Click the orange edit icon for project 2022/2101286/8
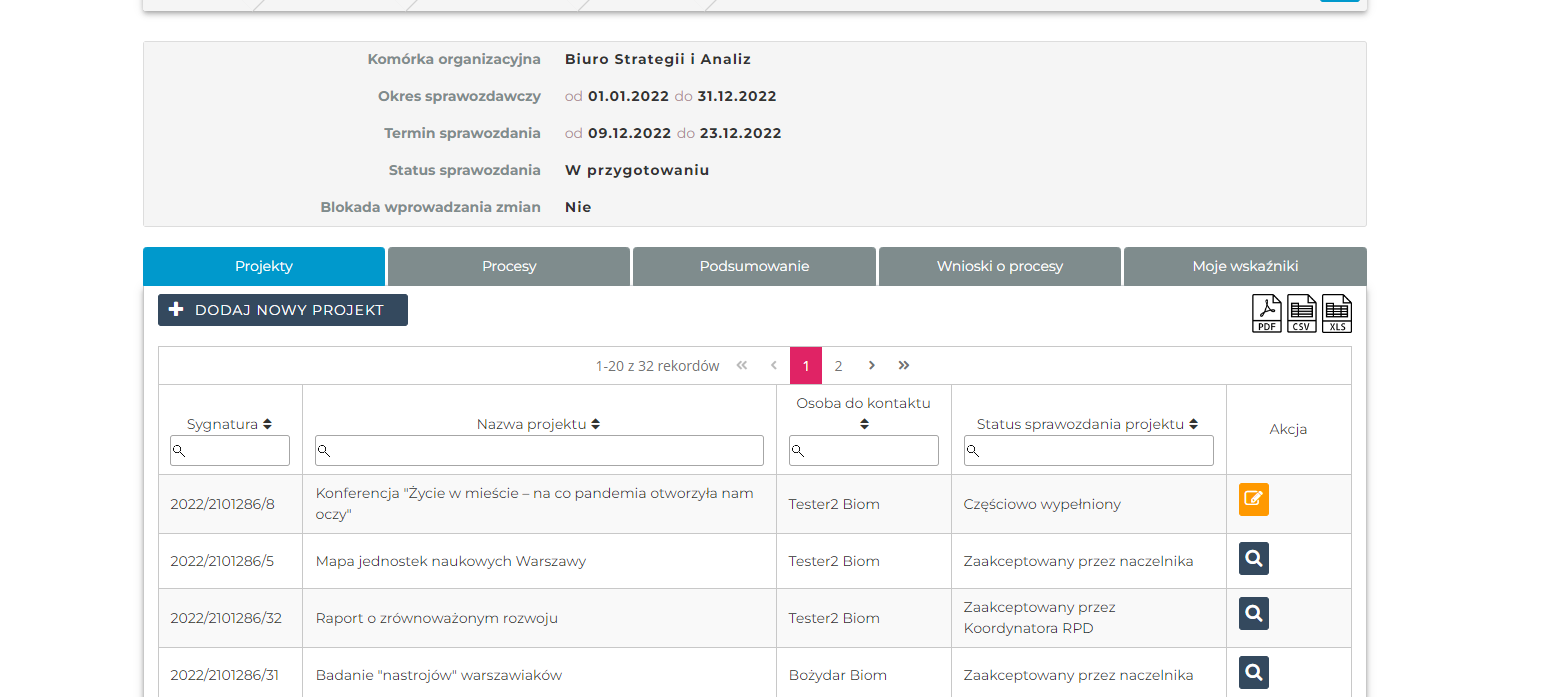Viewport: 1564px width, 697px height. point(1253,499)
